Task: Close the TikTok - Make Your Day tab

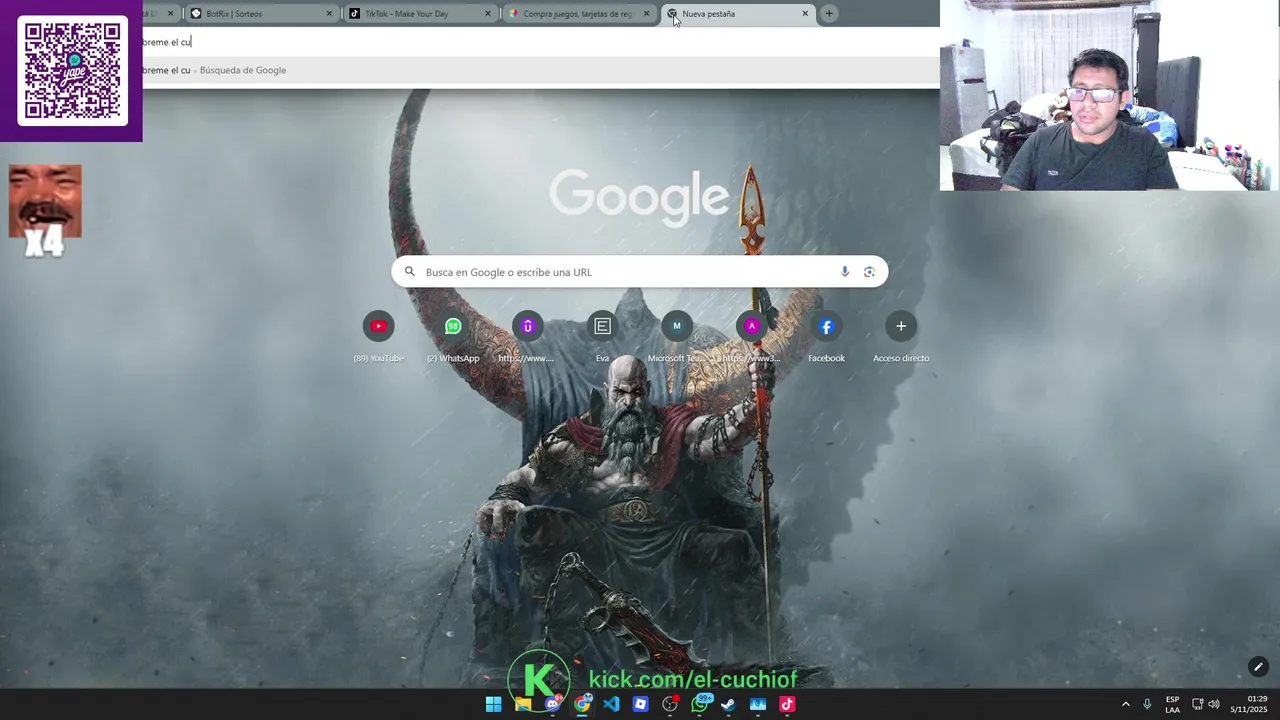Action: (x=488, y=14)
